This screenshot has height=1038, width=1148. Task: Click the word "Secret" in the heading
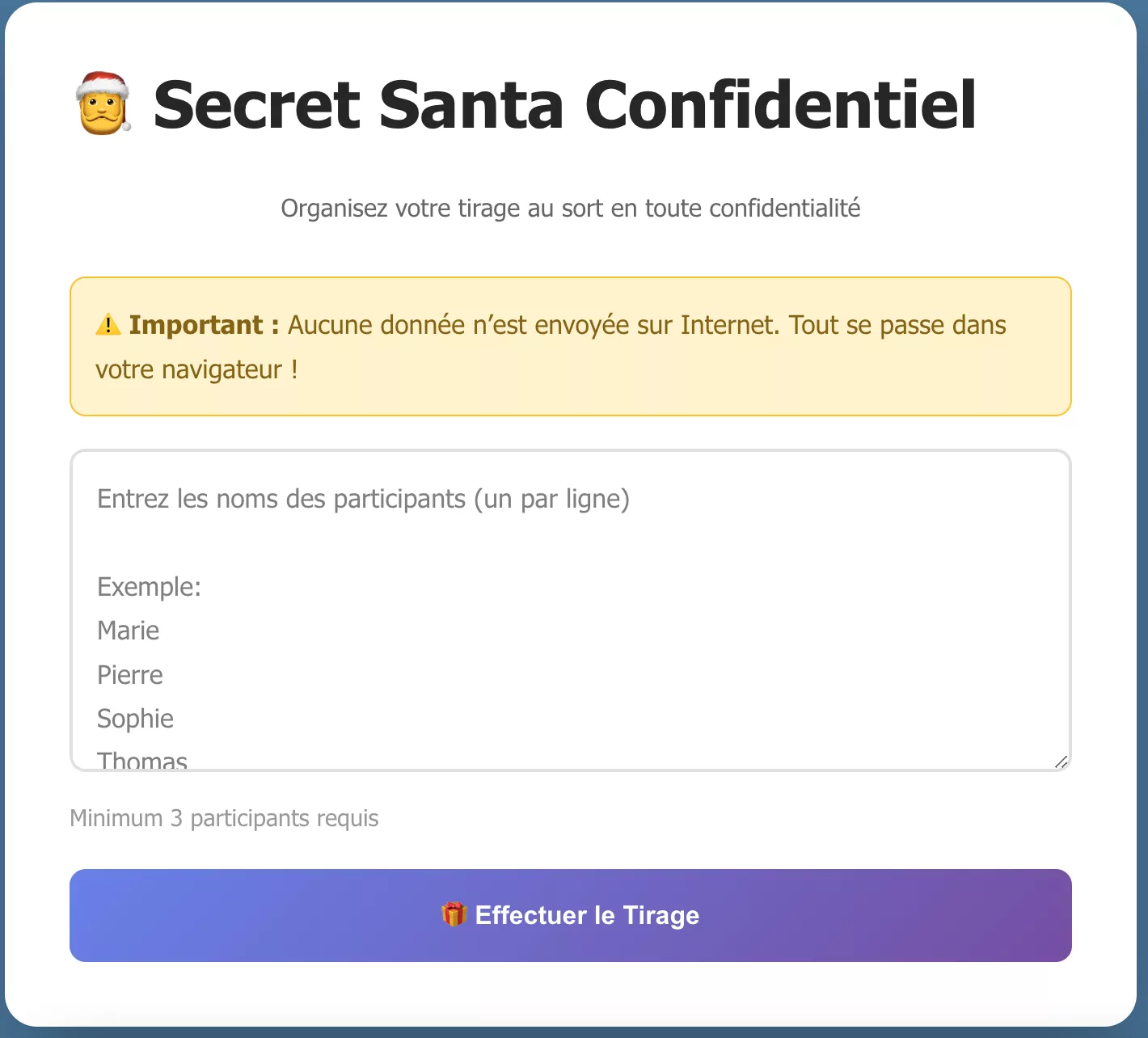(x=256, y=105)
